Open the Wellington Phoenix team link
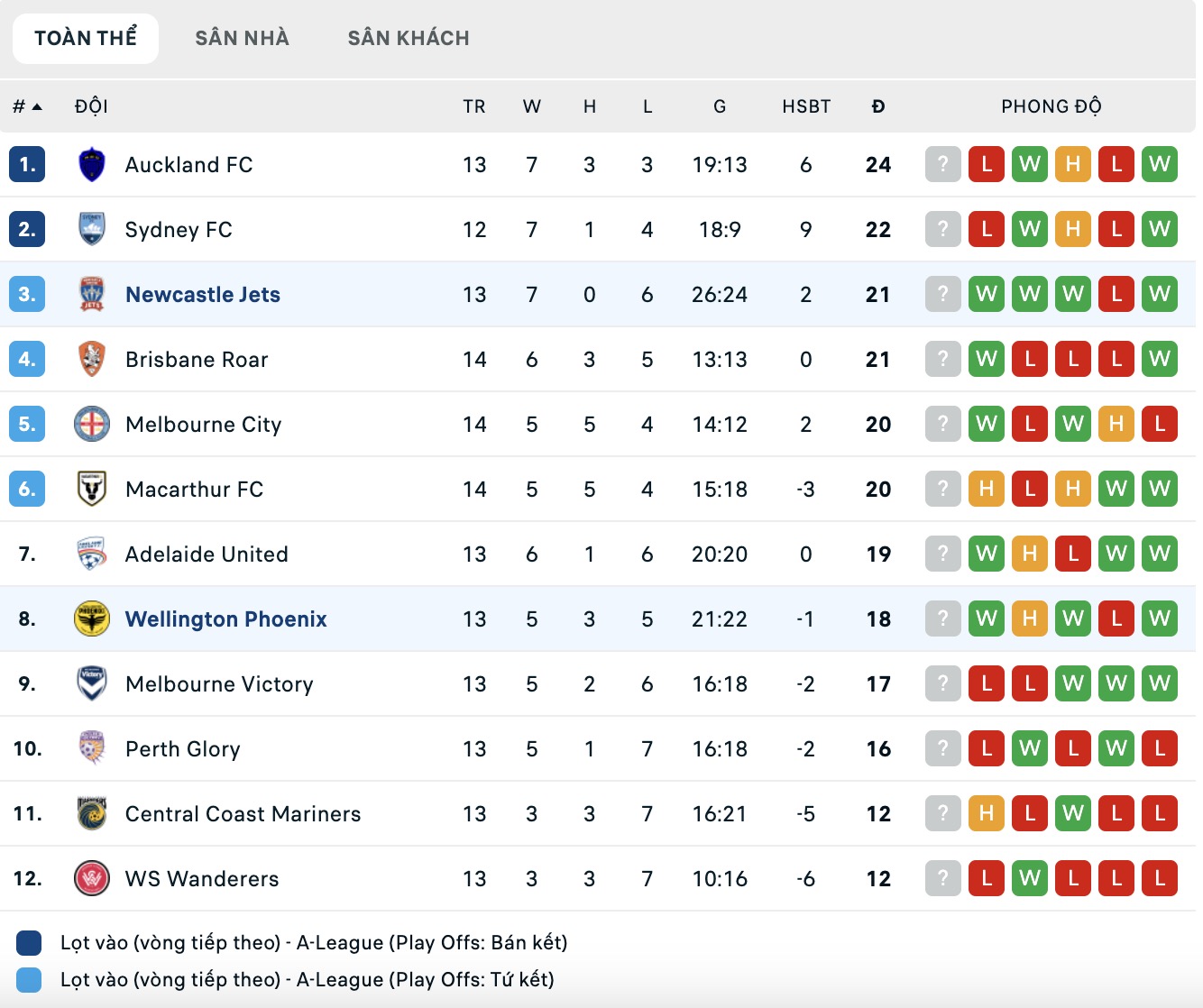Image resolution: width=1203 pixels, height=1008 pixels. coord(226,619)
